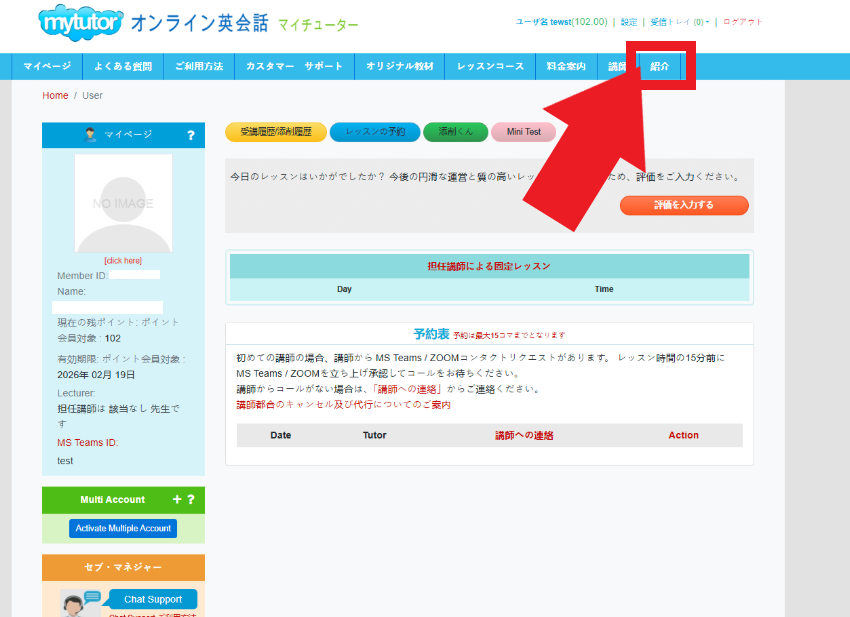Image resolution: width=850 pixels, height=617 pixels.
Task: Open Multi Account help question mark
Action: (191, 499)
